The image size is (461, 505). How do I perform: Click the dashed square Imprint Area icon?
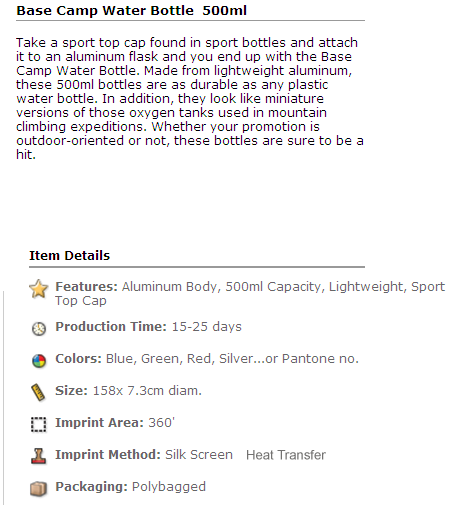coord(39,425)
